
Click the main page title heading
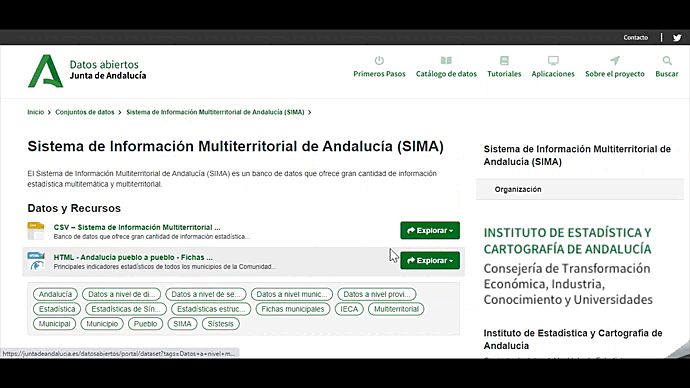point(235,146)
